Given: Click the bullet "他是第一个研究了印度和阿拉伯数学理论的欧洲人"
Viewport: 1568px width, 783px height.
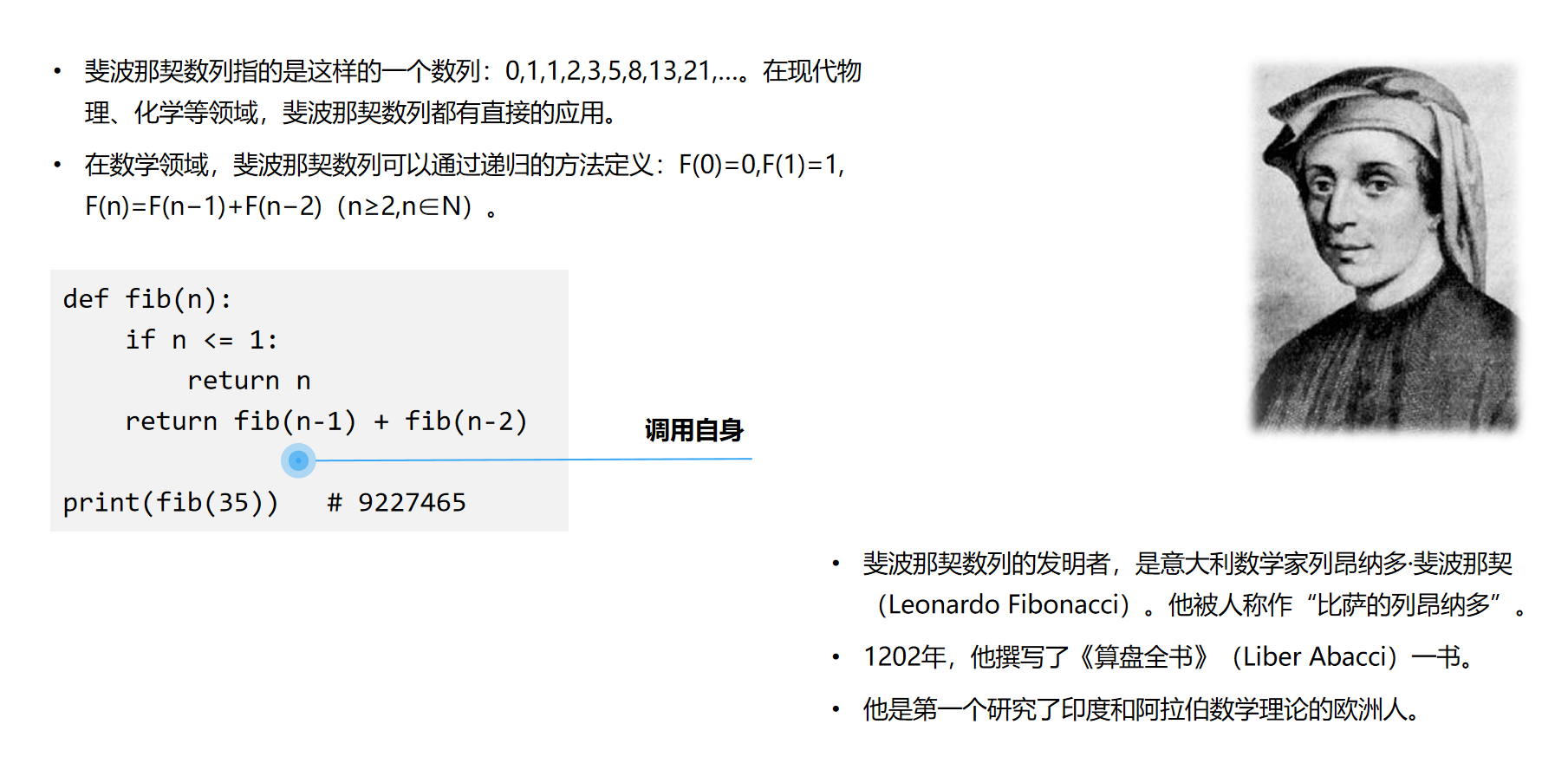Looking at the screenshot, I should click(x=1140, y=710).
